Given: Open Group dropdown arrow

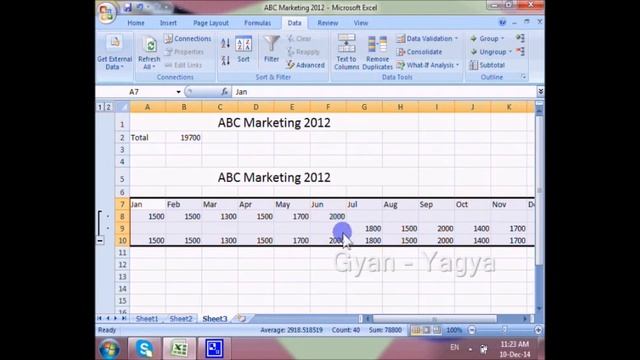Looking at the screenshot, I should pyautogui.click(x=502, y=39).
